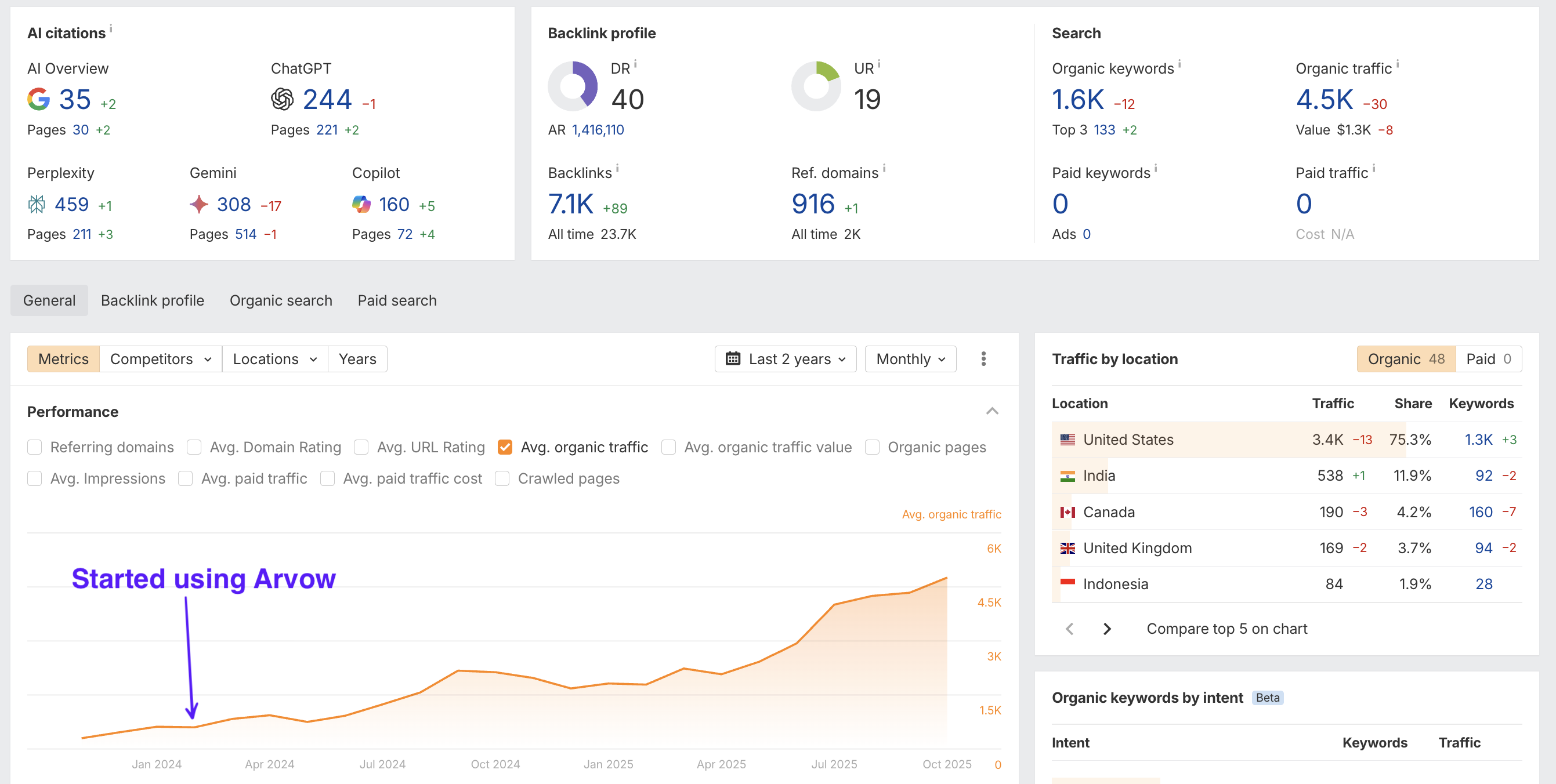Click Compare top 5 on chart
Screen dimensions: 1556x784
[1226, 629]
